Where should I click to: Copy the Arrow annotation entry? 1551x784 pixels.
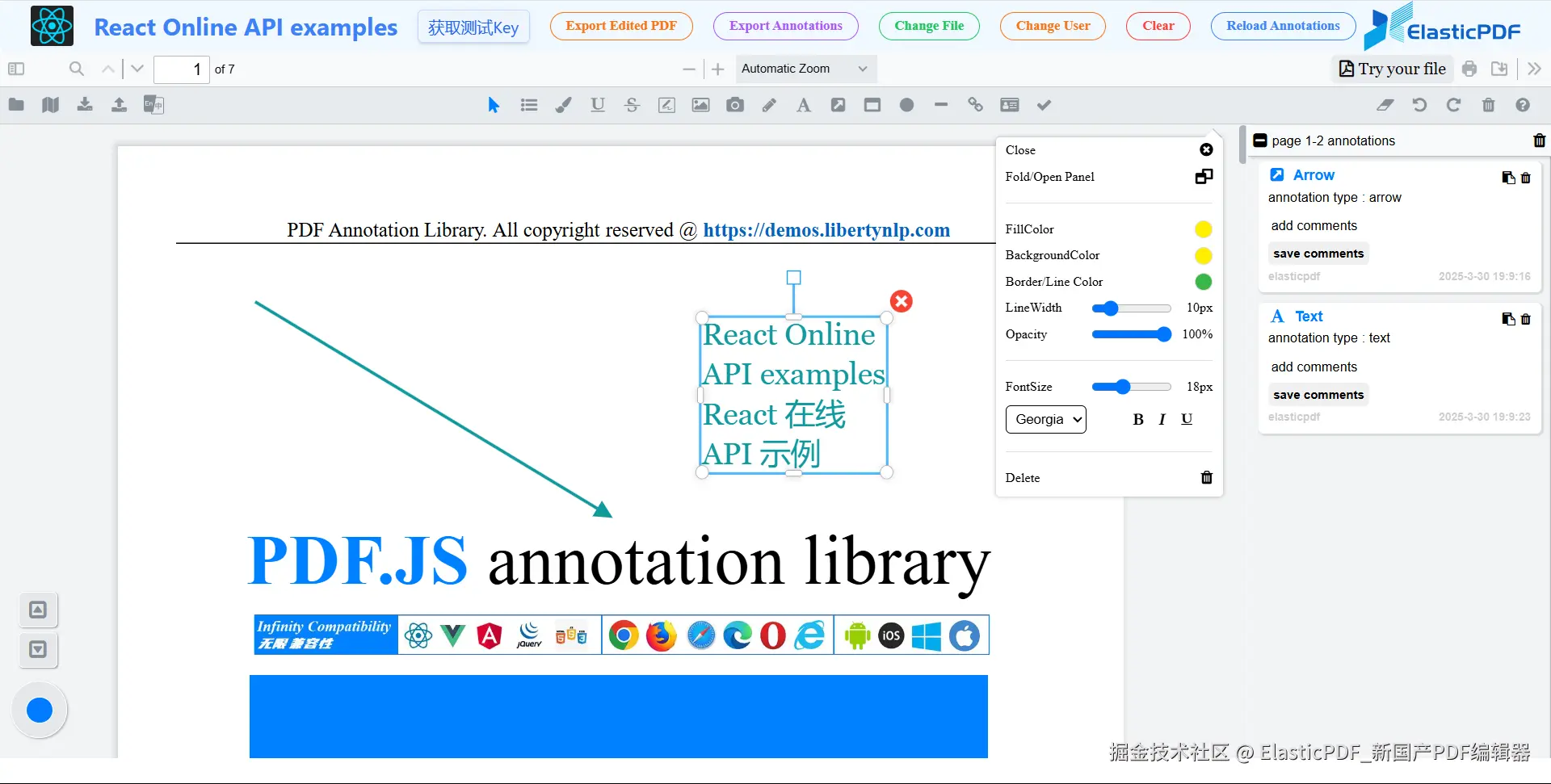[x=1508, y=178]
